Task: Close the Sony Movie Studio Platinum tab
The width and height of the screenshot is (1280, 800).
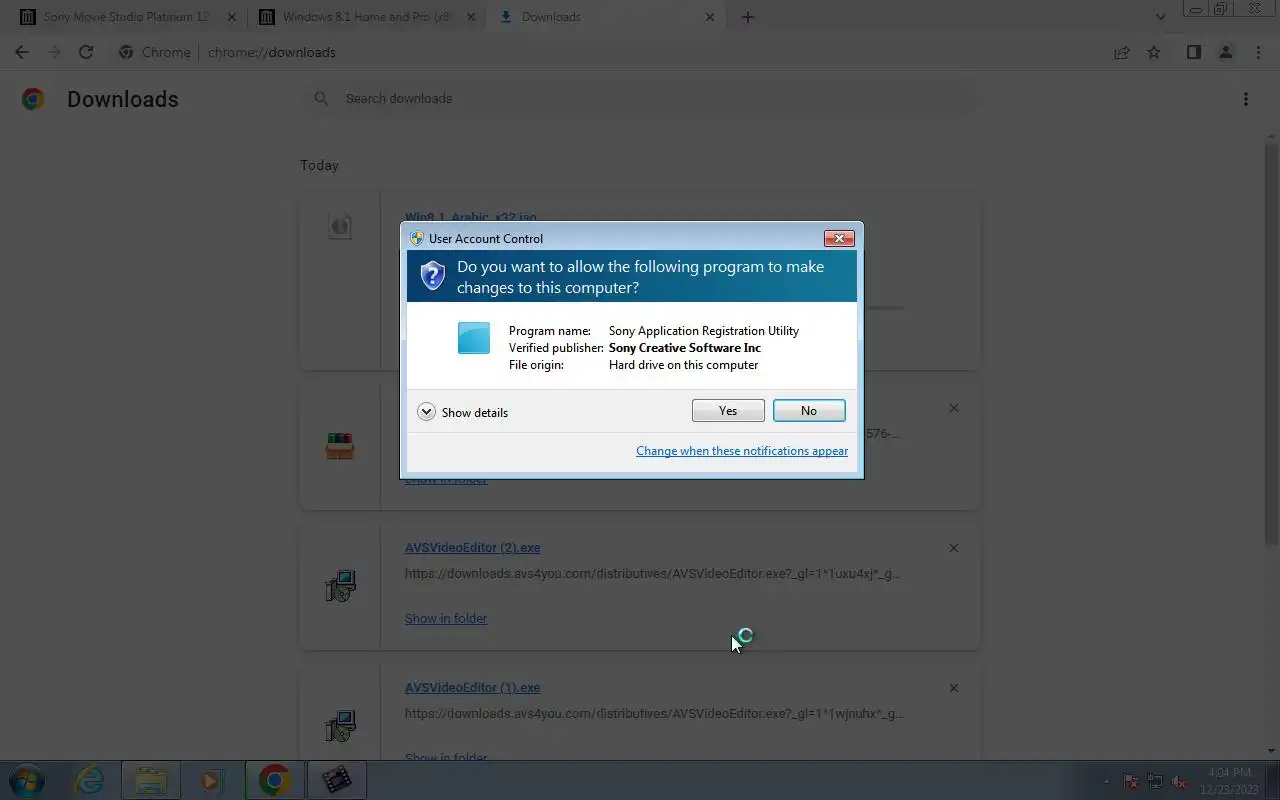Action: click(x=231, y=17)
